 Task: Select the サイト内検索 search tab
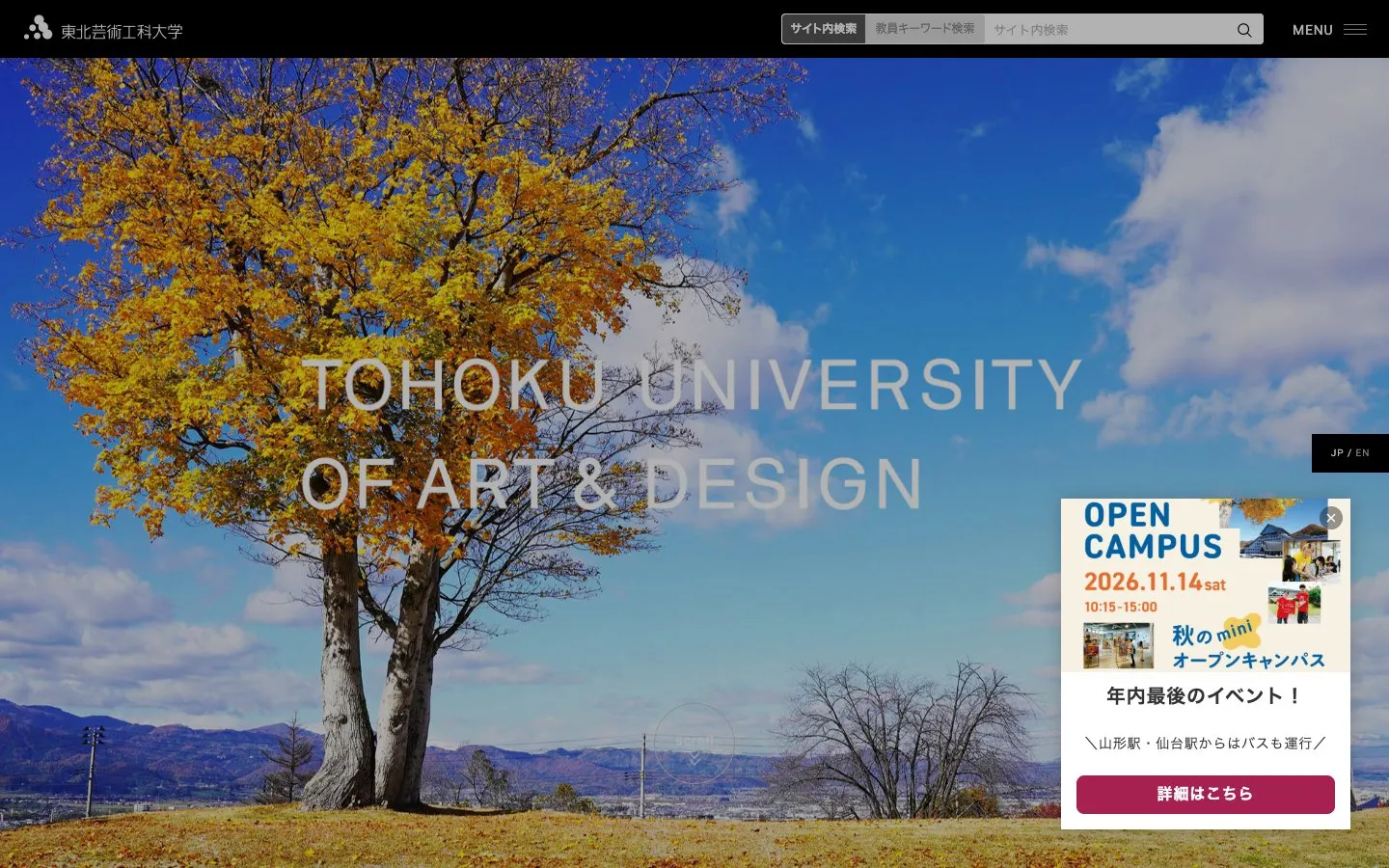(x=824, y=29)
